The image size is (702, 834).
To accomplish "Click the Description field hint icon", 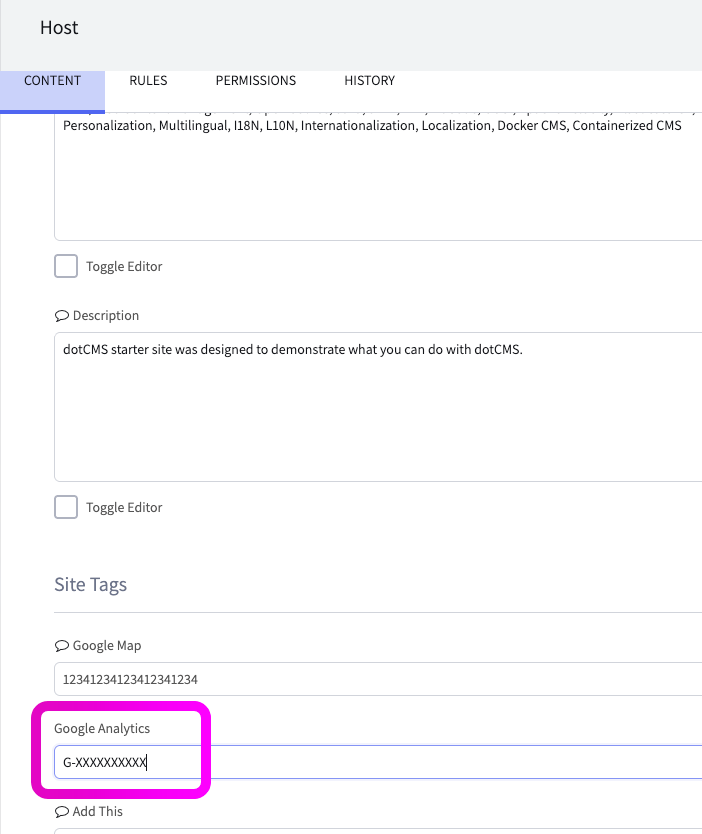I will coord(61,316).
